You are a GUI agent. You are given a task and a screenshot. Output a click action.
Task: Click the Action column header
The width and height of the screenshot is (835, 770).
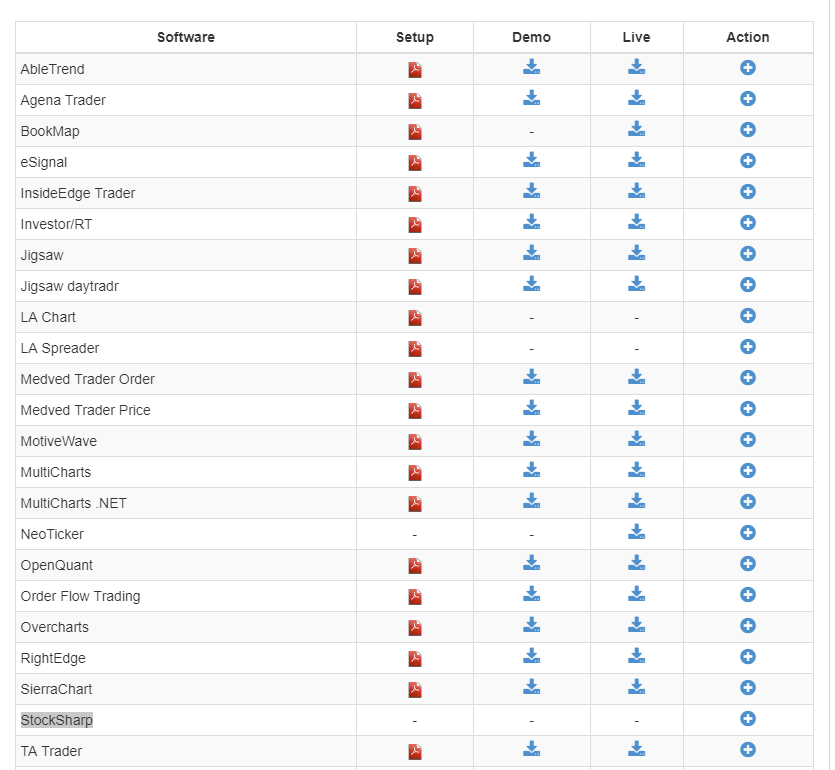tap(747, 37)
